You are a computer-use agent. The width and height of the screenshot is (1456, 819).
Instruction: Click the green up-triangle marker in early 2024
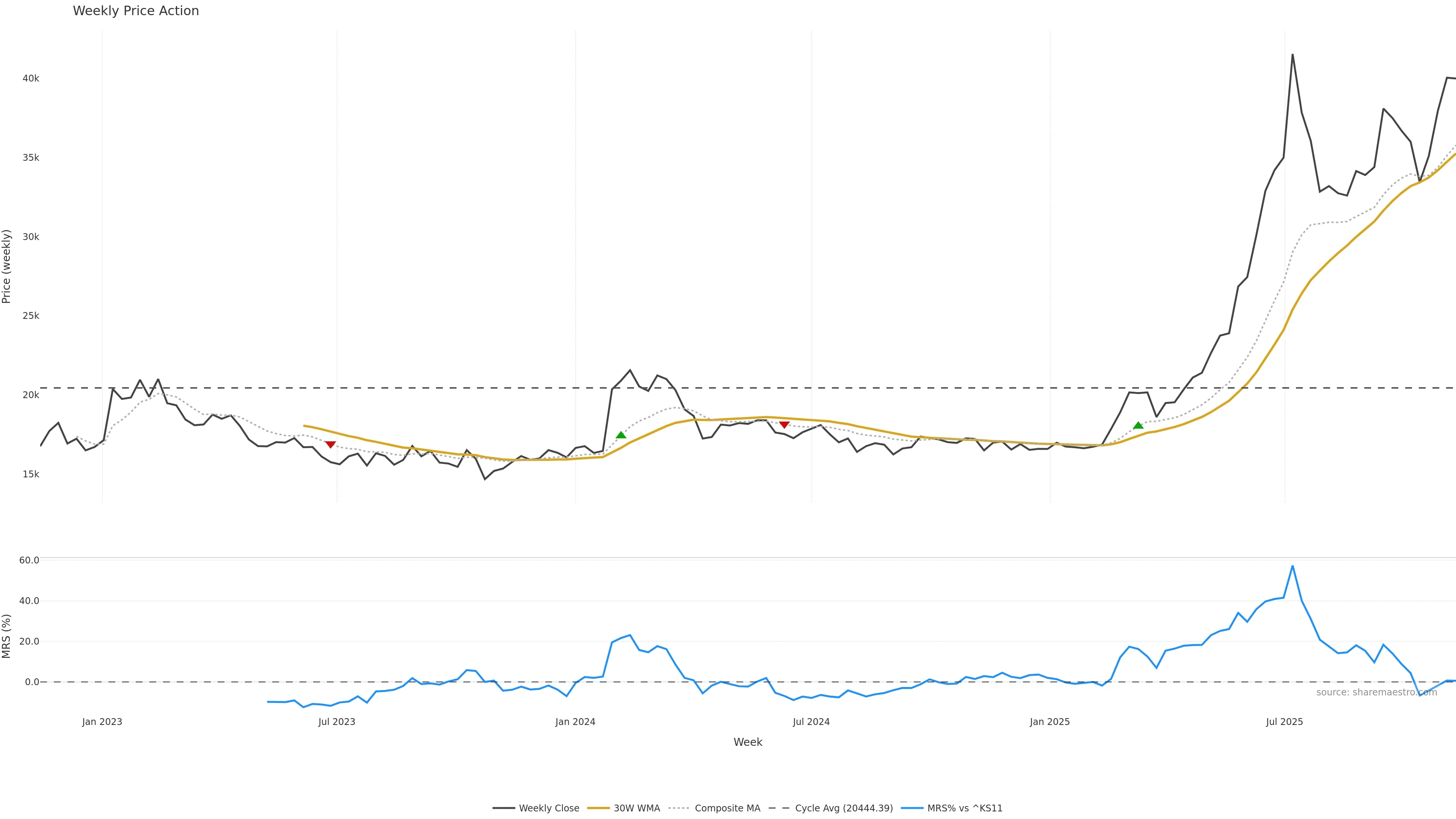pyautogui.click(x=621, y=435)
